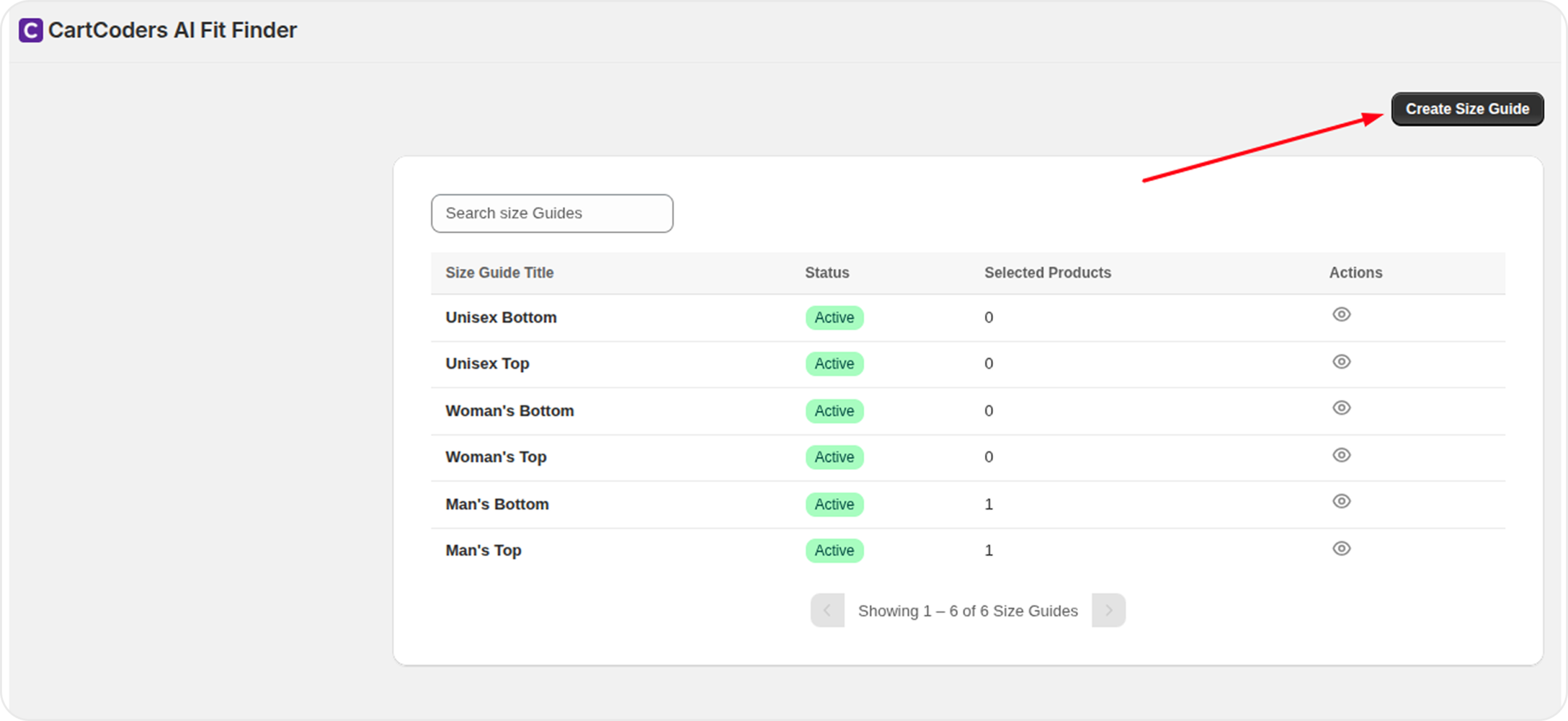The image size is (1568, 721).
Task: Go to previous page of size guides
Action: pos(827,610)
